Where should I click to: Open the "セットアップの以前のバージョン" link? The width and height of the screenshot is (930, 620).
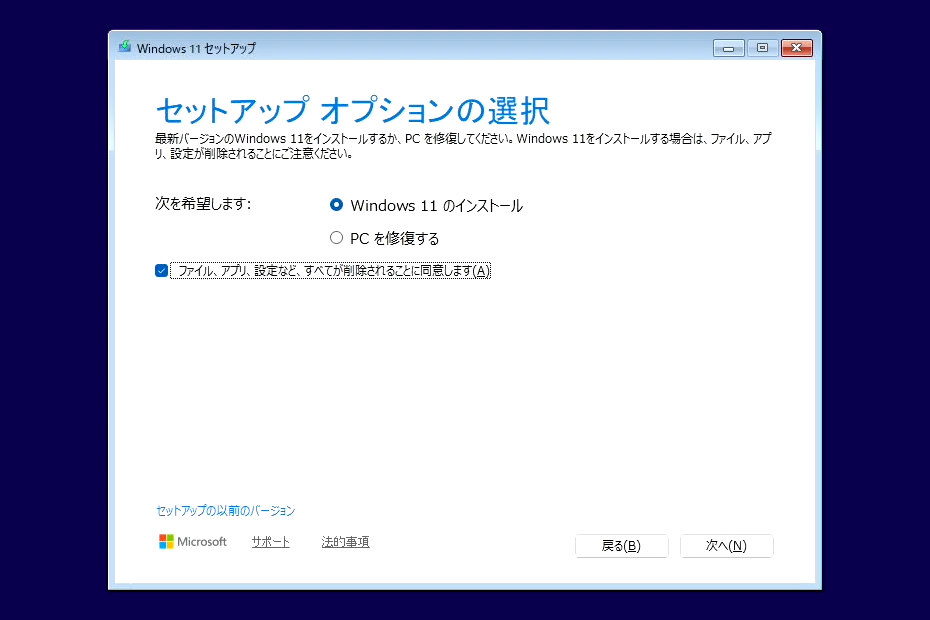tap(224, 510)
